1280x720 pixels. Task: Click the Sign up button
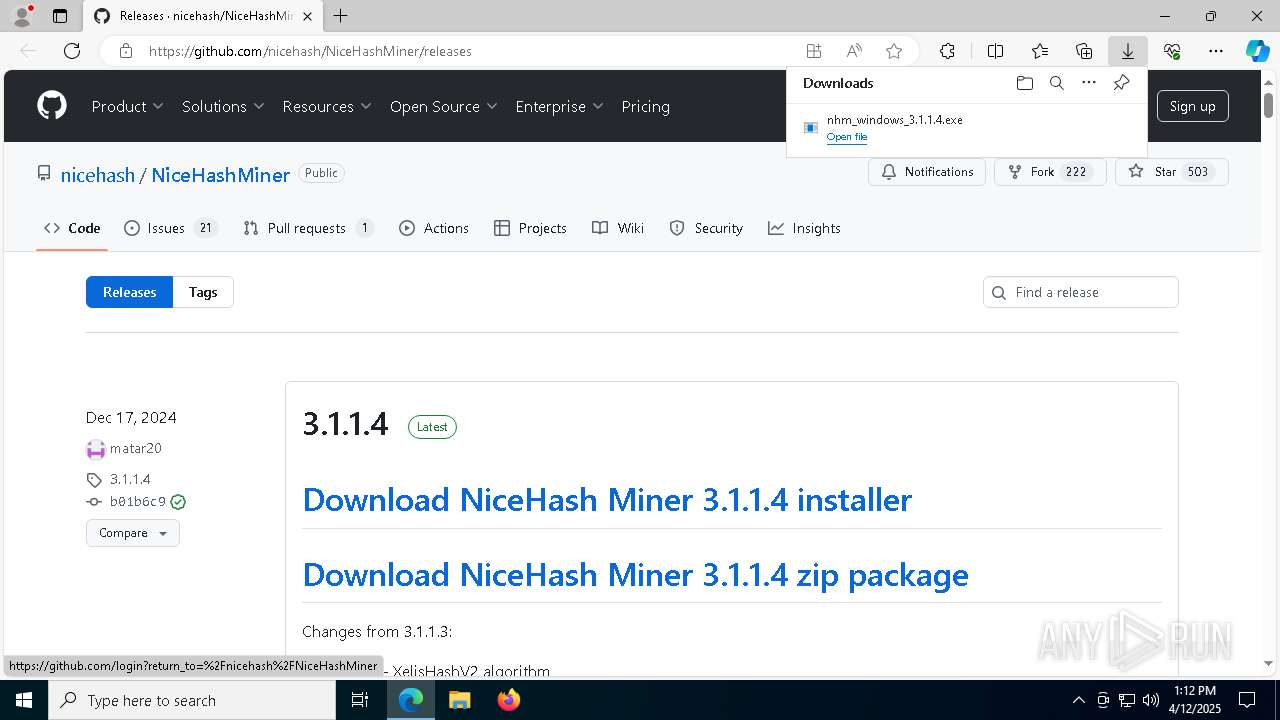coord(1192,106)
